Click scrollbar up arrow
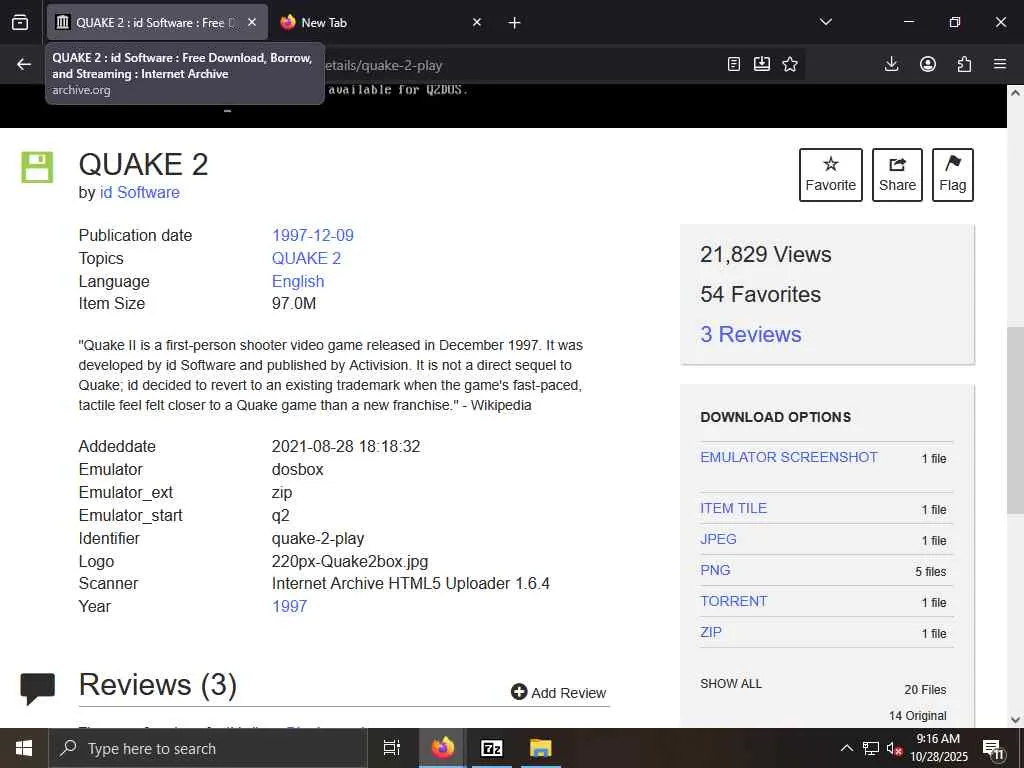The image size is (1024, 768). click(x=1016, y=93)
